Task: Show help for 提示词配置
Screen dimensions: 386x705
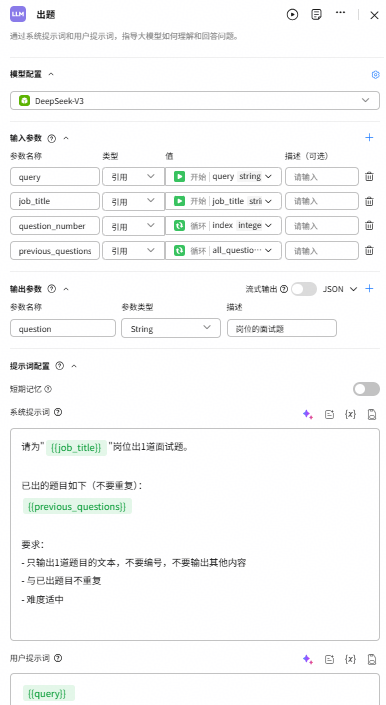Action: [x=60, y=366]
